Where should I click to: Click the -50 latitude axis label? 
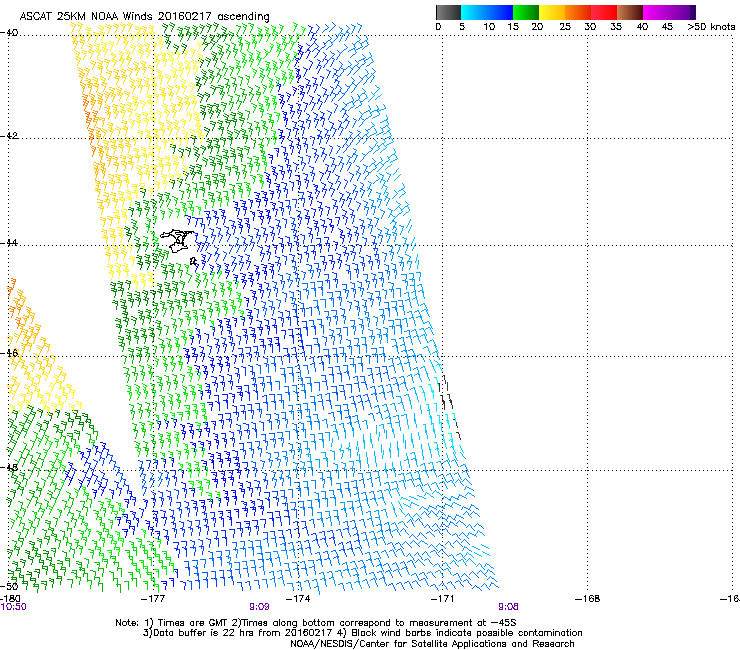[9, 586]
